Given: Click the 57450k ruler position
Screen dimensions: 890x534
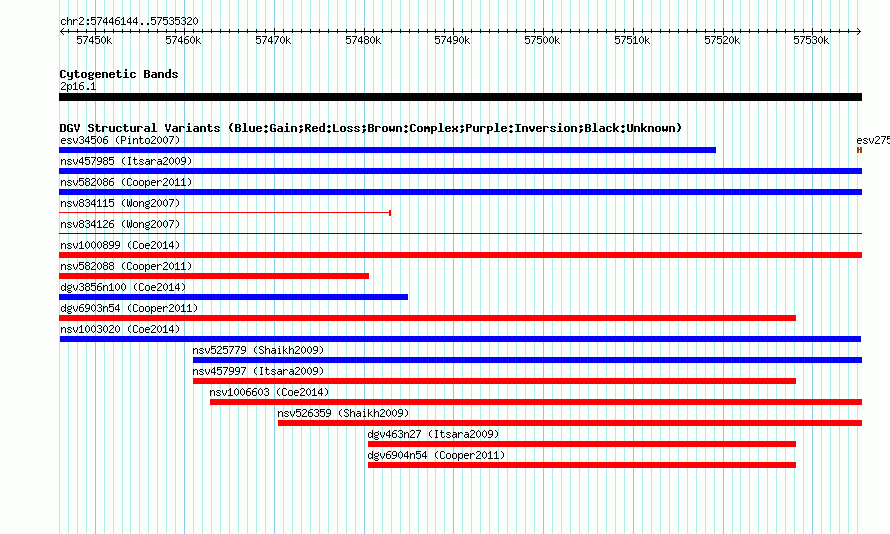Looking at the screenshot, I should click(x=94, y=40).
